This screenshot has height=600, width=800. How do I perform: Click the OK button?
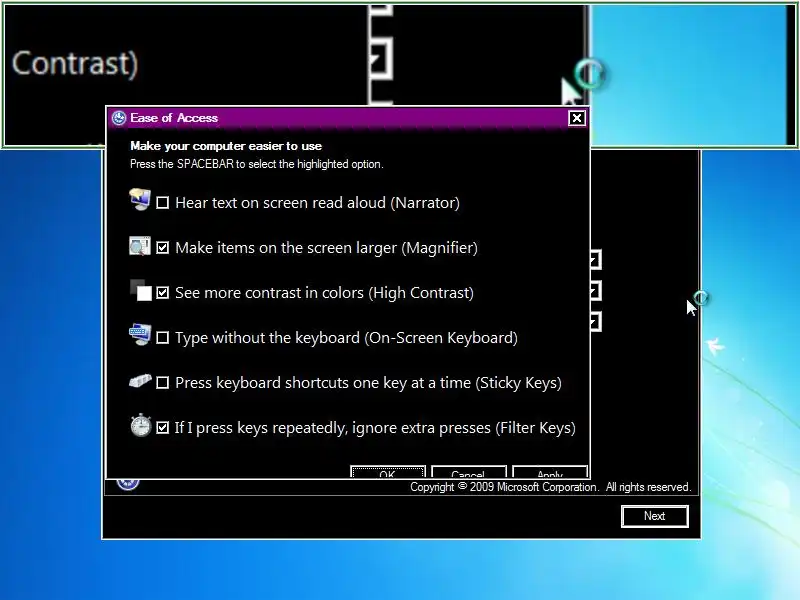(x=388, y=472)
